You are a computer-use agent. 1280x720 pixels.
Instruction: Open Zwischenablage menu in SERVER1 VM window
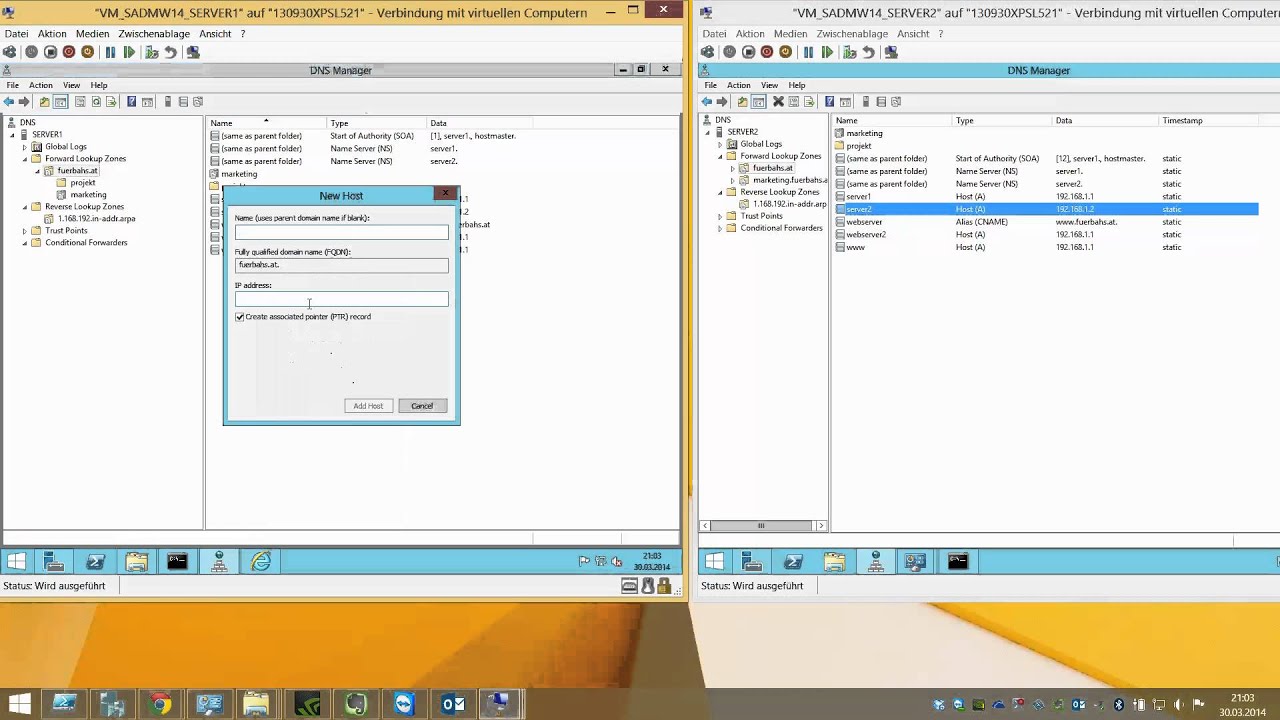154,33
